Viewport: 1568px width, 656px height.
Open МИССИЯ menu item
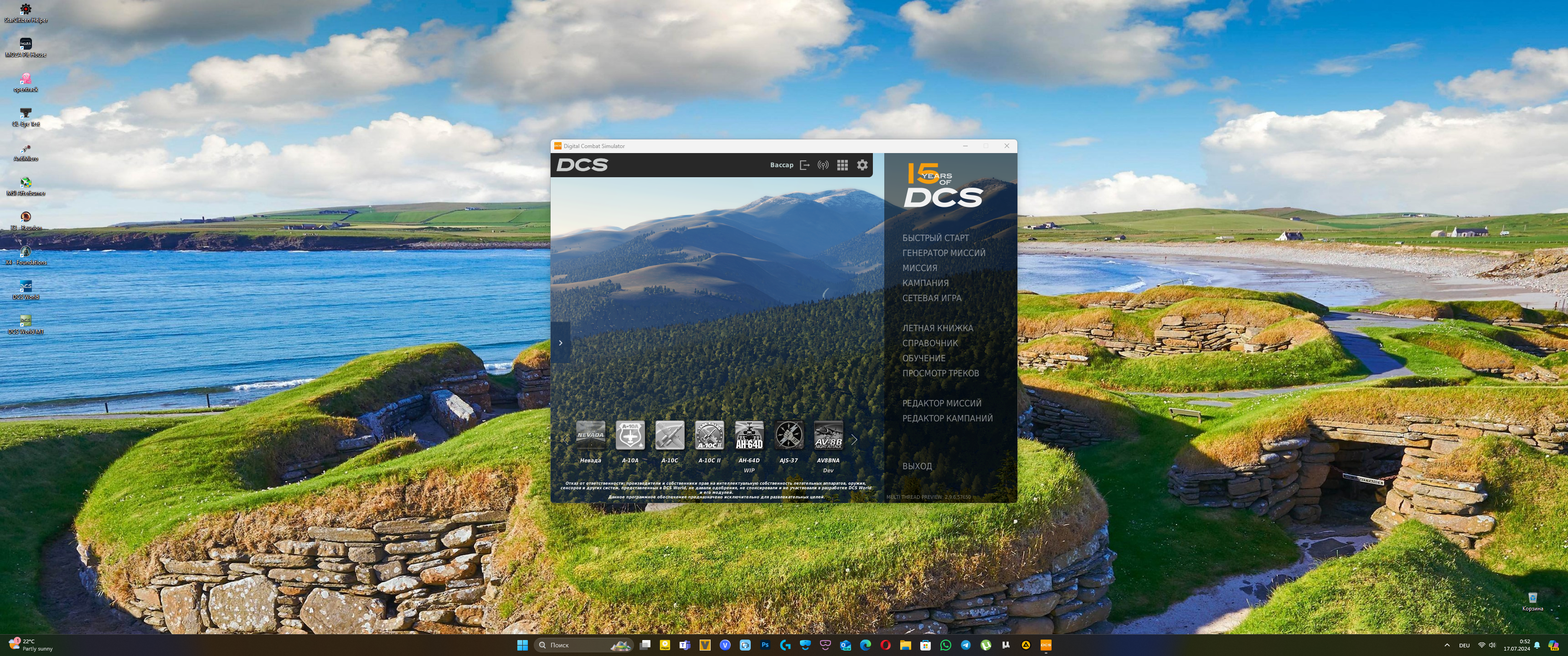(920, 268)
